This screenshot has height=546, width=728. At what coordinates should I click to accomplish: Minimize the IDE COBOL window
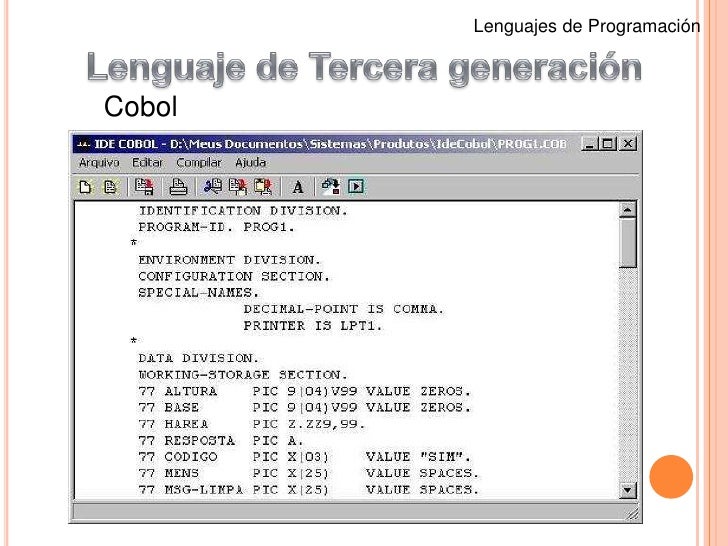589,144
